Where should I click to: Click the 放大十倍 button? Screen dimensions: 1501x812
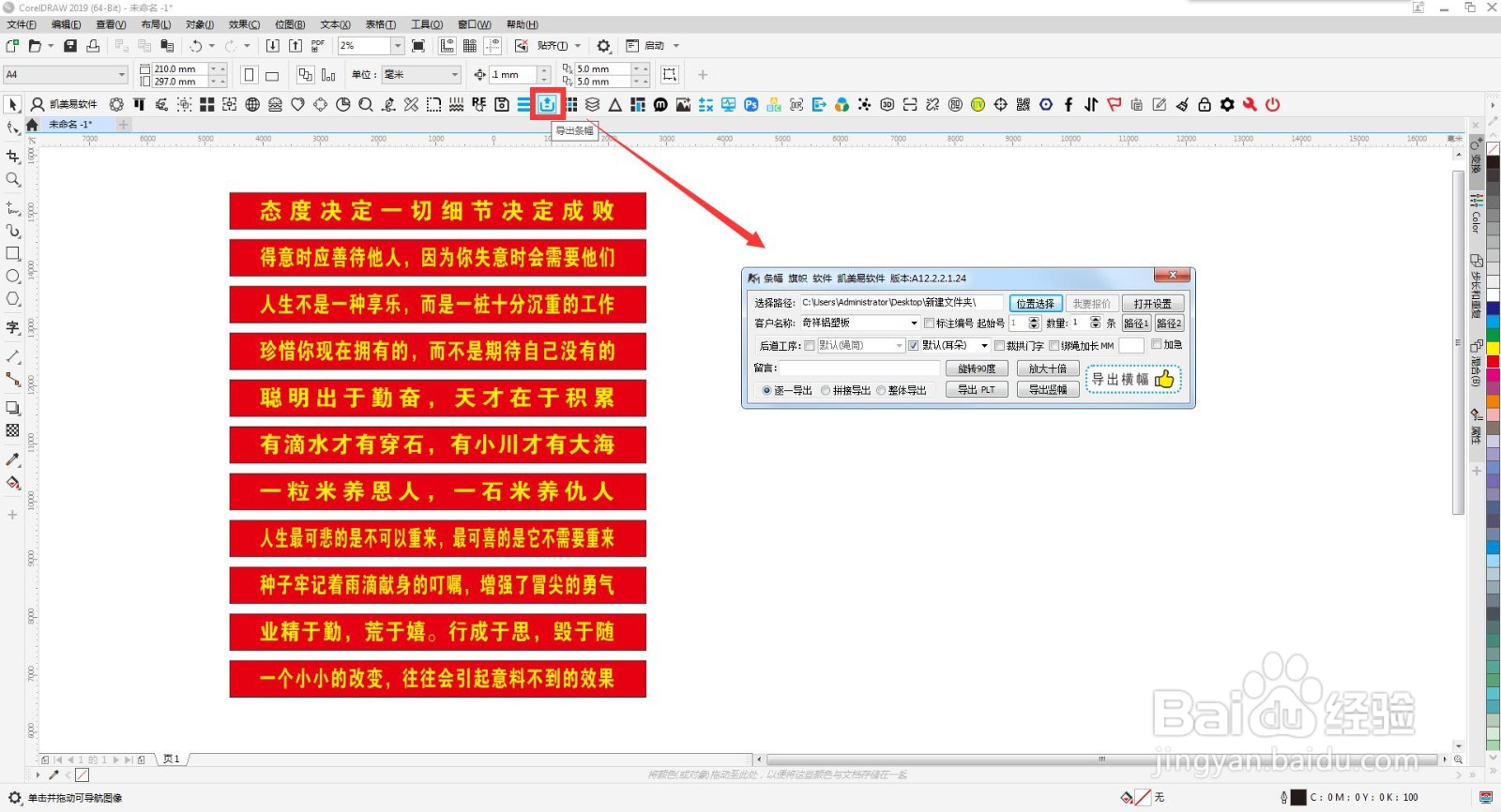[1048, 368]
